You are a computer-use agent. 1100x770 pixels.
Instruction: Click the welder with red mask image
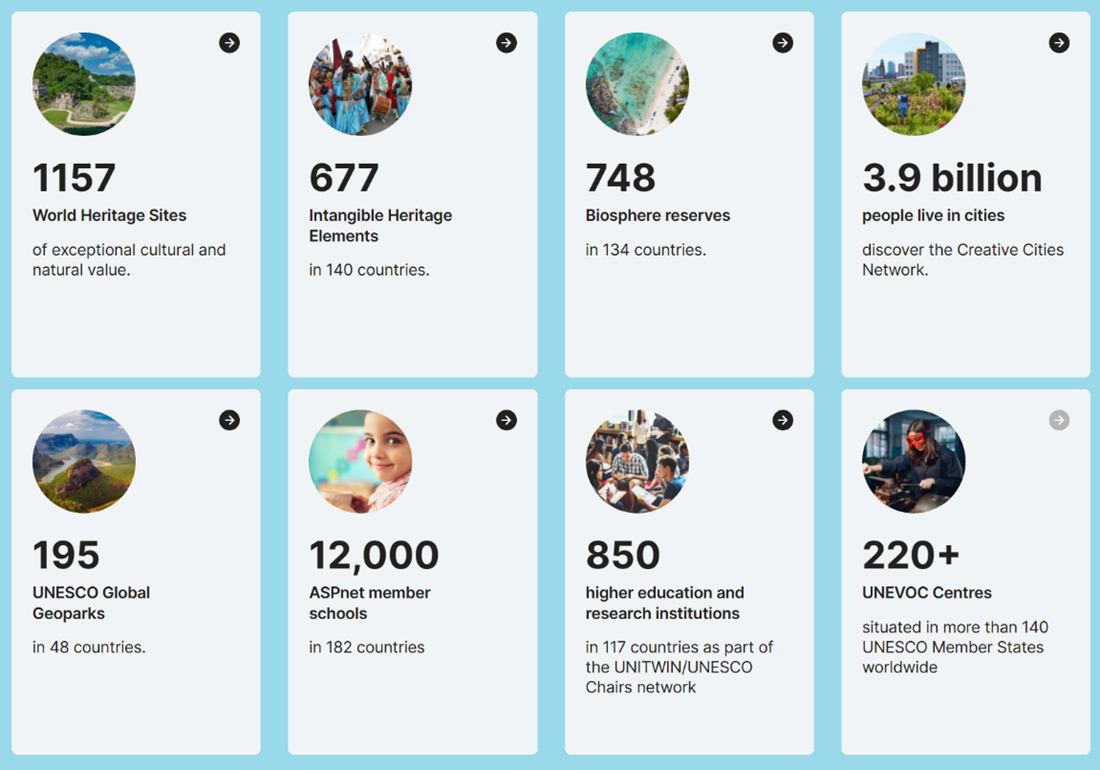(x=914, y=461)
